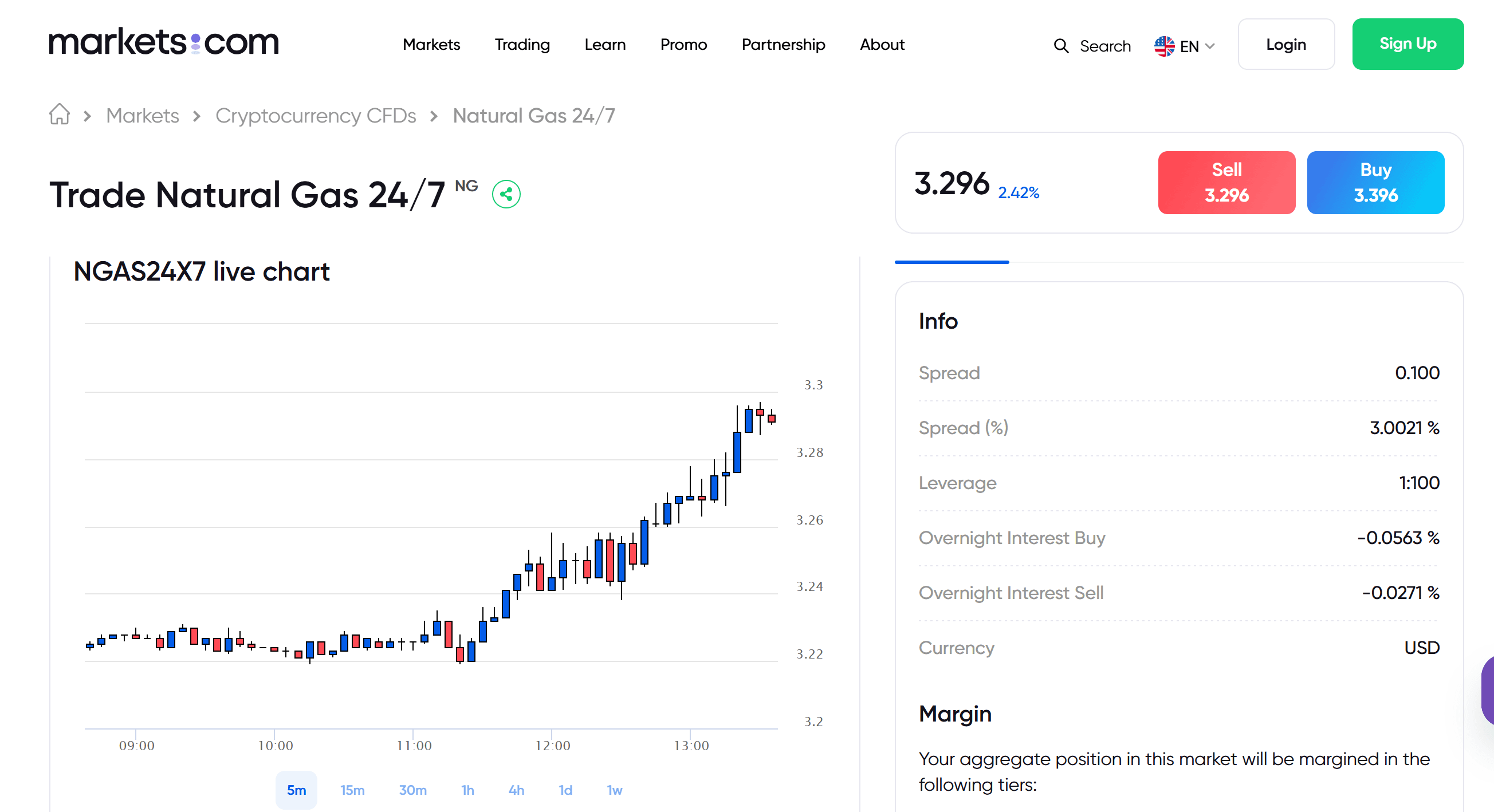Screen dimensions: 1494x812
Task: Click the green Sign Up button
Action: click(1407, 44)
